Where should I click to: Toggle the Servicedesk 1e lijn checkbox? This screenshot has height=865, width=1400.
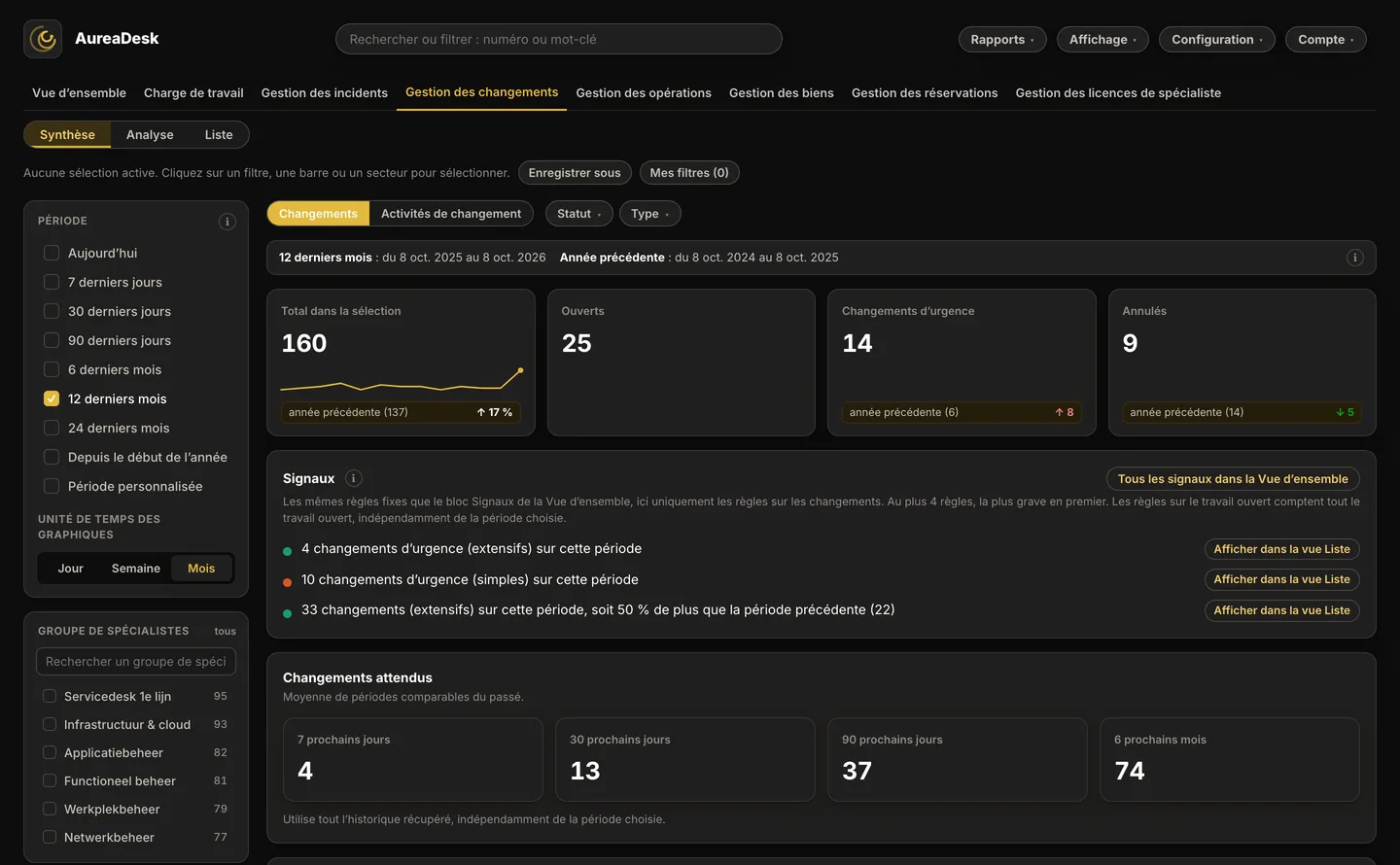(50, 696)
